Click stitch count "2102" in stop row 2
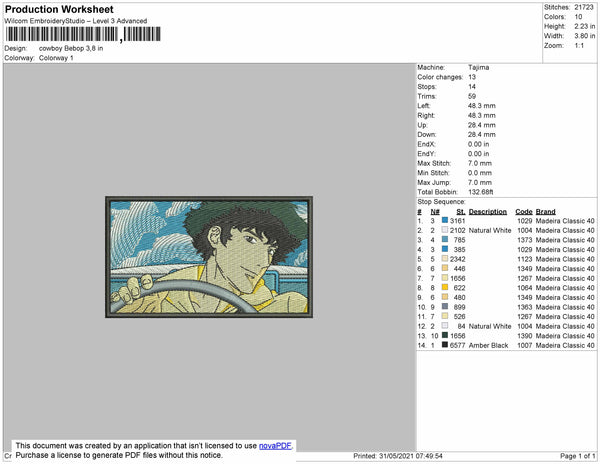This screenshot has height=464, width=600. click(x=458, y=230)
